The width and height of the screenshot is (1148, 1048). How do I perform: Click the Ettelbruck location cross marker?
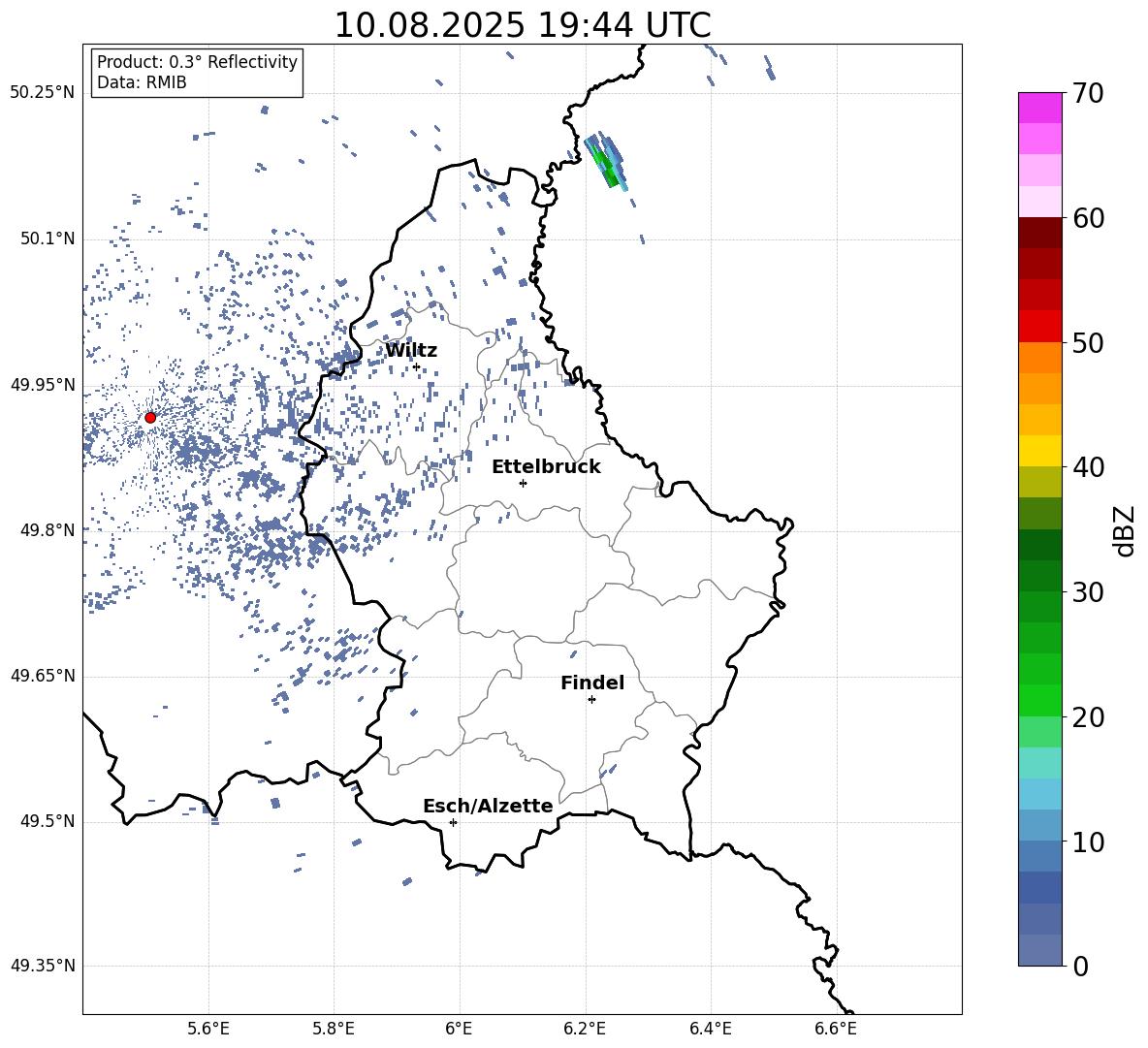523,483
